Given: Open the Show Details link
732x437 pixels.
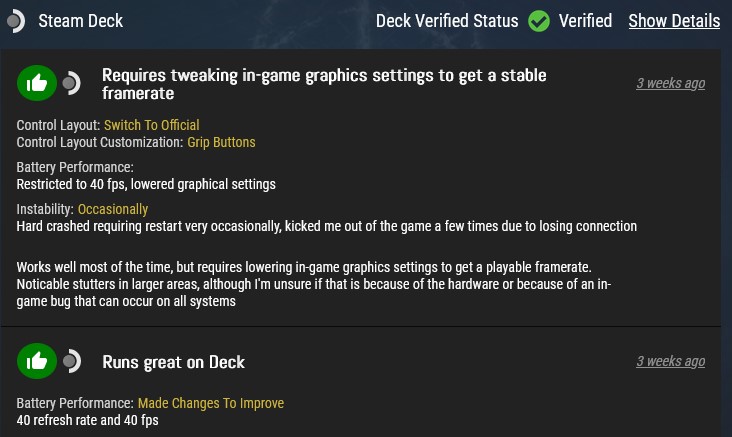Looking at the screenshot, I should coord(673,21).
